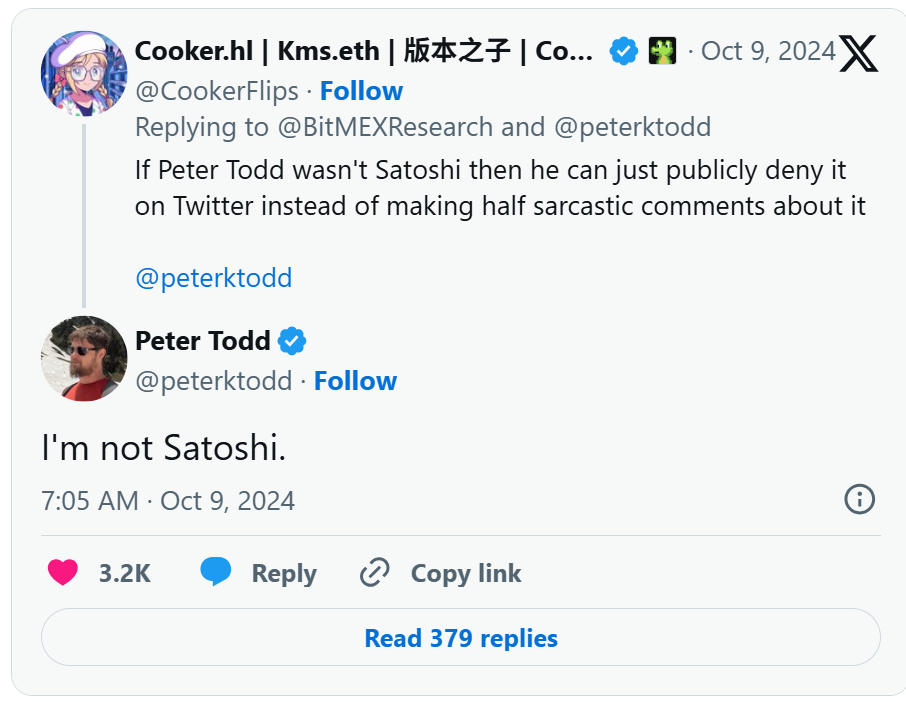
Task: Follow the @CookerFlips account
Action: (361, 91)
